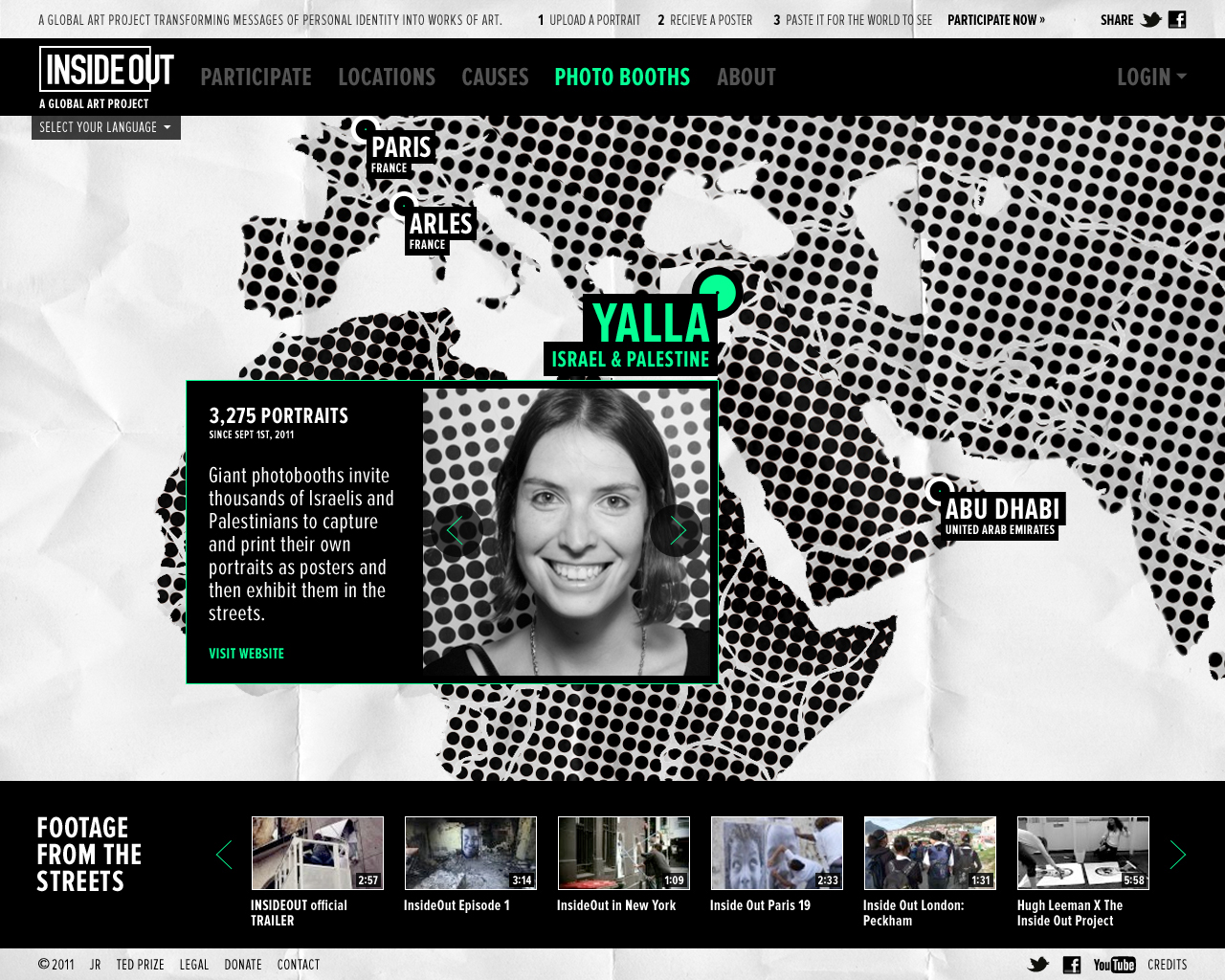The height and width of the screenshot is (980, 1225).
Task: Open the footer Twitter icon
Action: coord(1038,965)
